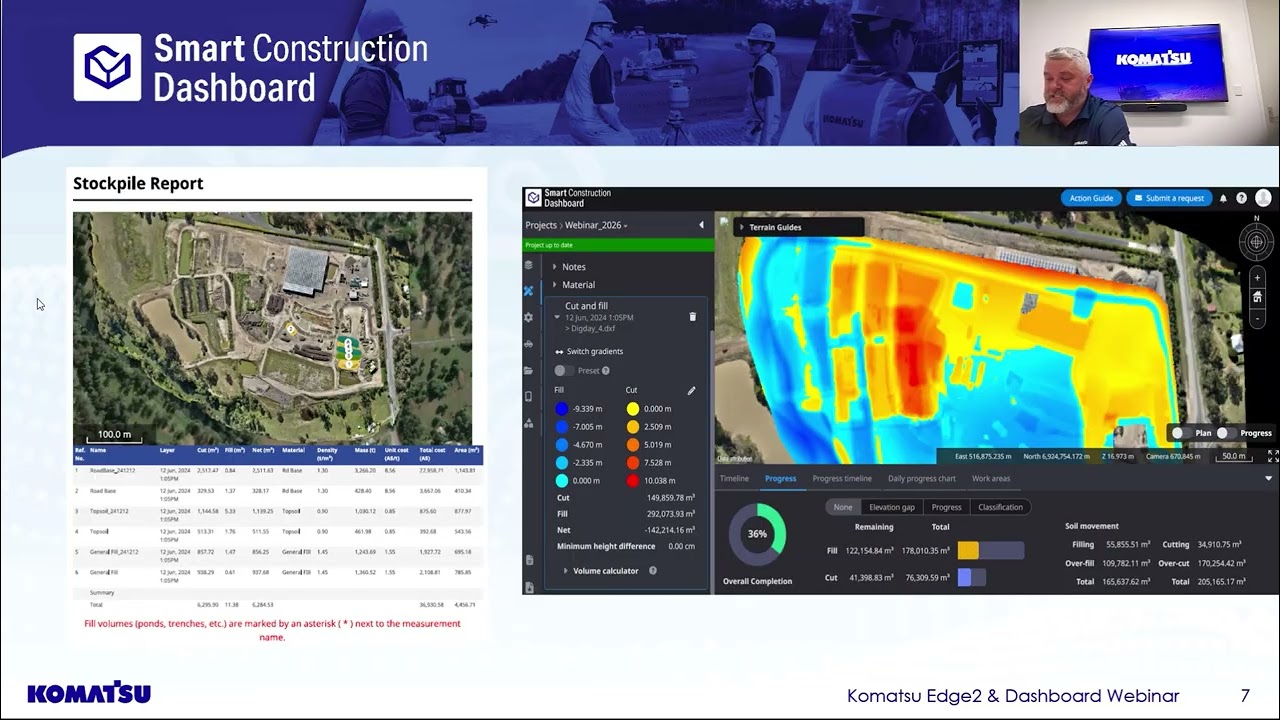Click the RoadBase_241212 row in report table

point(278,473)
